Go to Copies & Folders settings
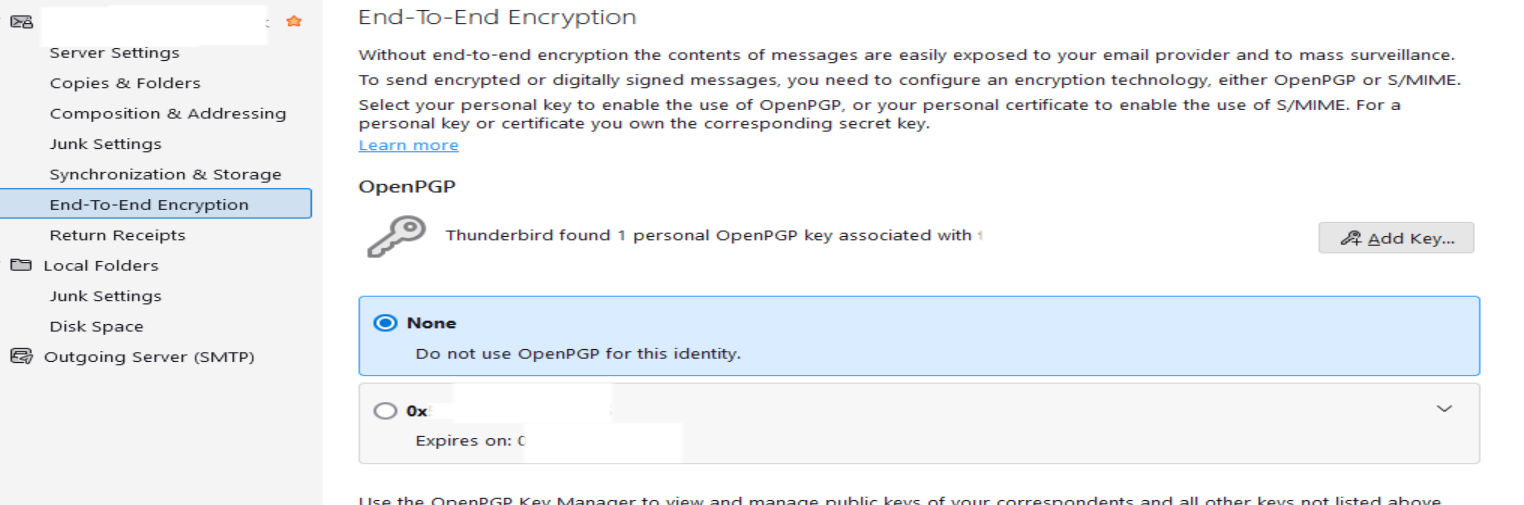This screenshot has height=505, width=1524. click(x=125, y=83)
